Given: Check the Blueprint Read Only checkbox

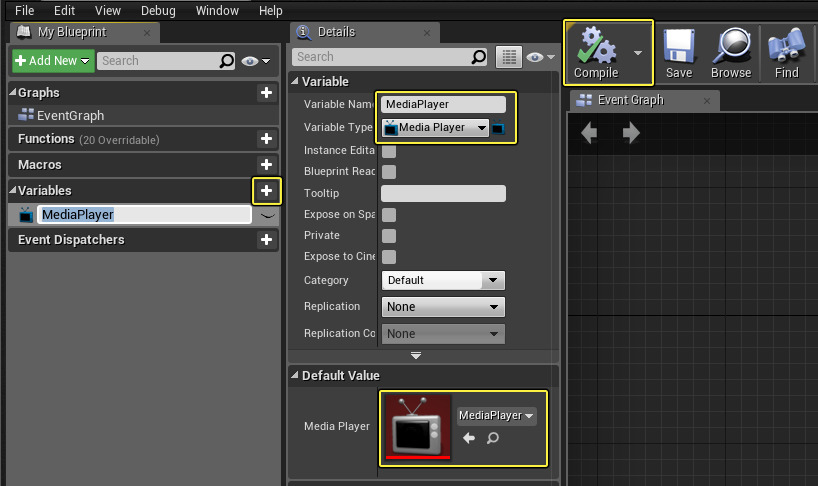Looking at the screenshot, I should click(389, 172).
